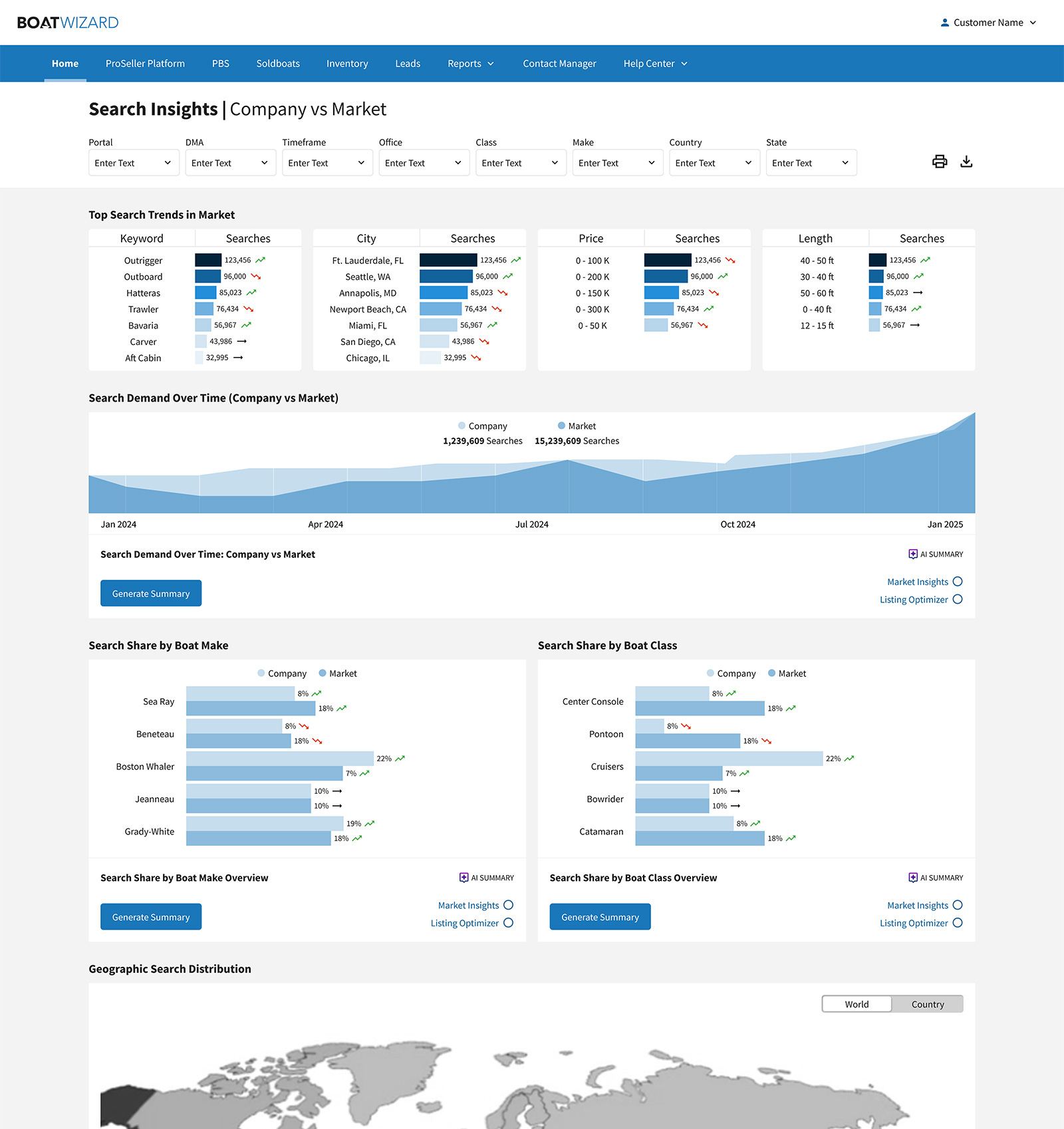Select the Leads navigation tab
This screenshot has height=1129, width=1064.
408,63
